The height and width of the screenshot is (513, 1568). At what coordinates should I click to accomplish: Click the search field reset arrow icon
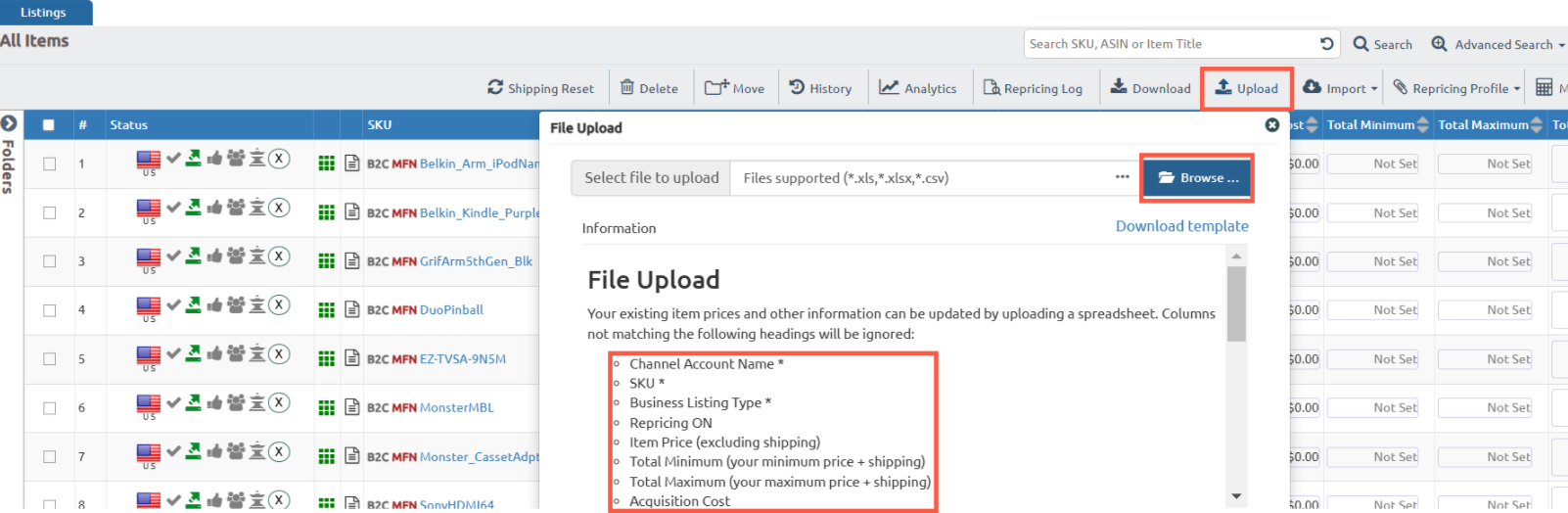tap(1326, 44)
